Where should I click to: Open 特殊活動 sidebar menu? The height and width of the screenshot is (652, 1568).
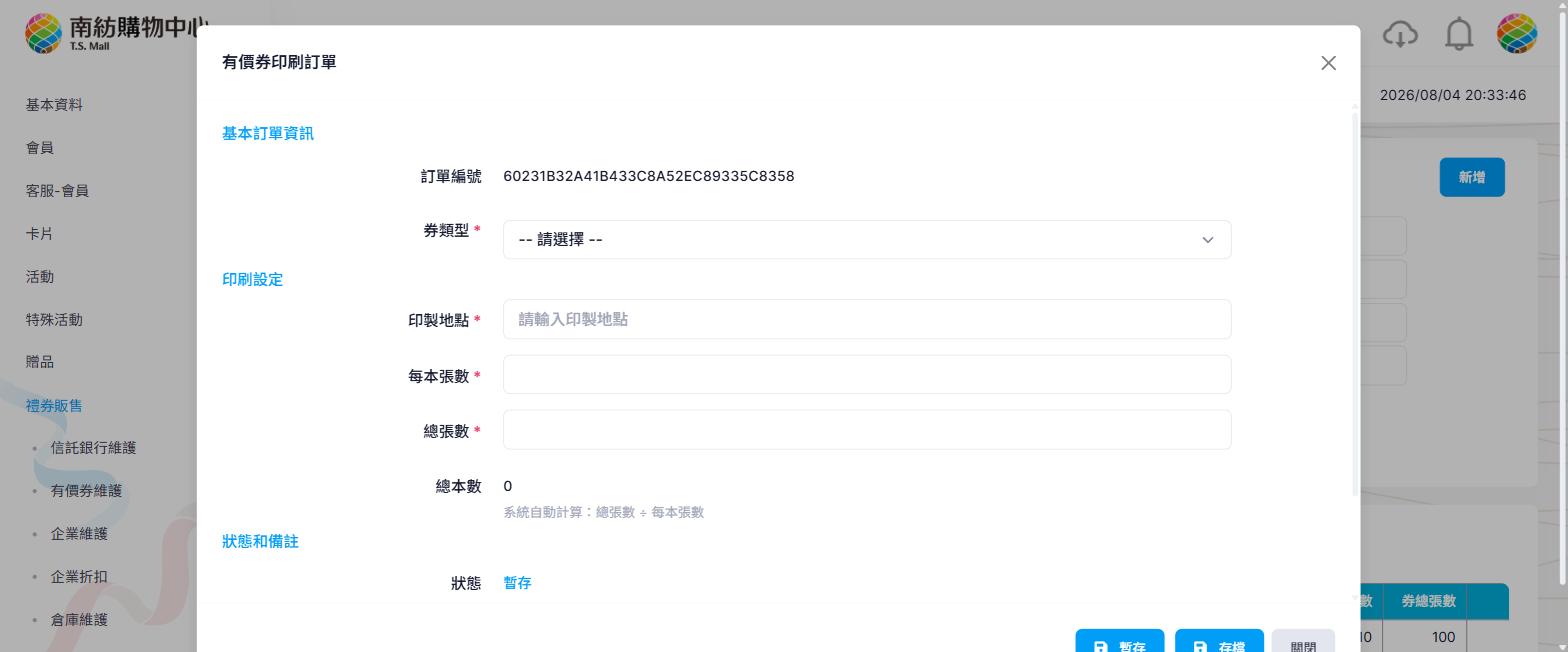click(x=54, y=320)
